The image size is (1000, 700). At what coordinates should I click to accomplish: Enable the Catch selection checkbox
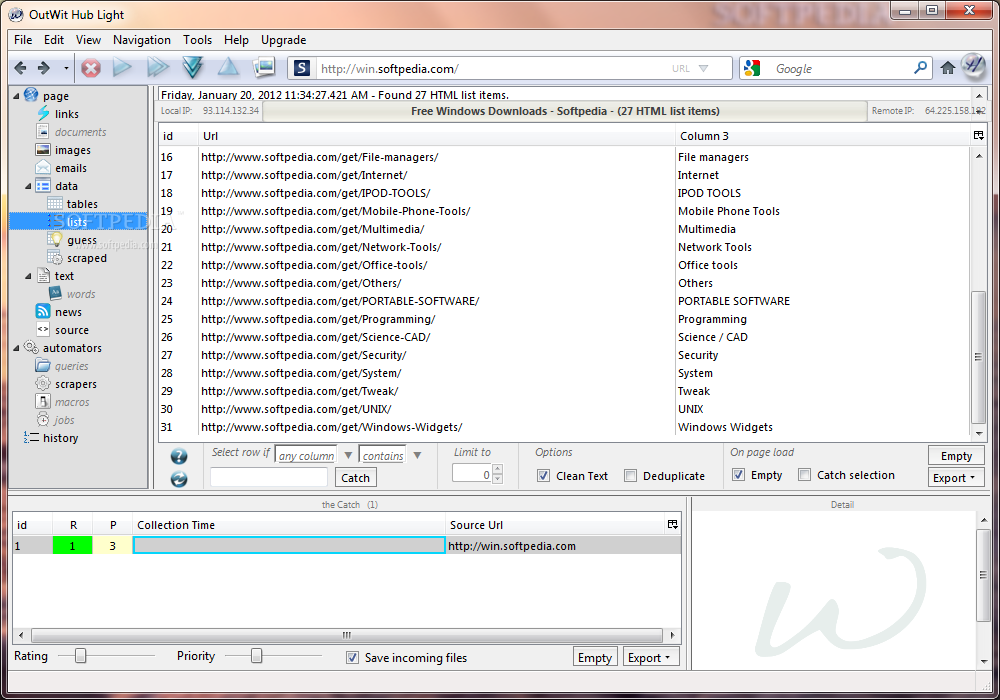(x=805, y=475)
